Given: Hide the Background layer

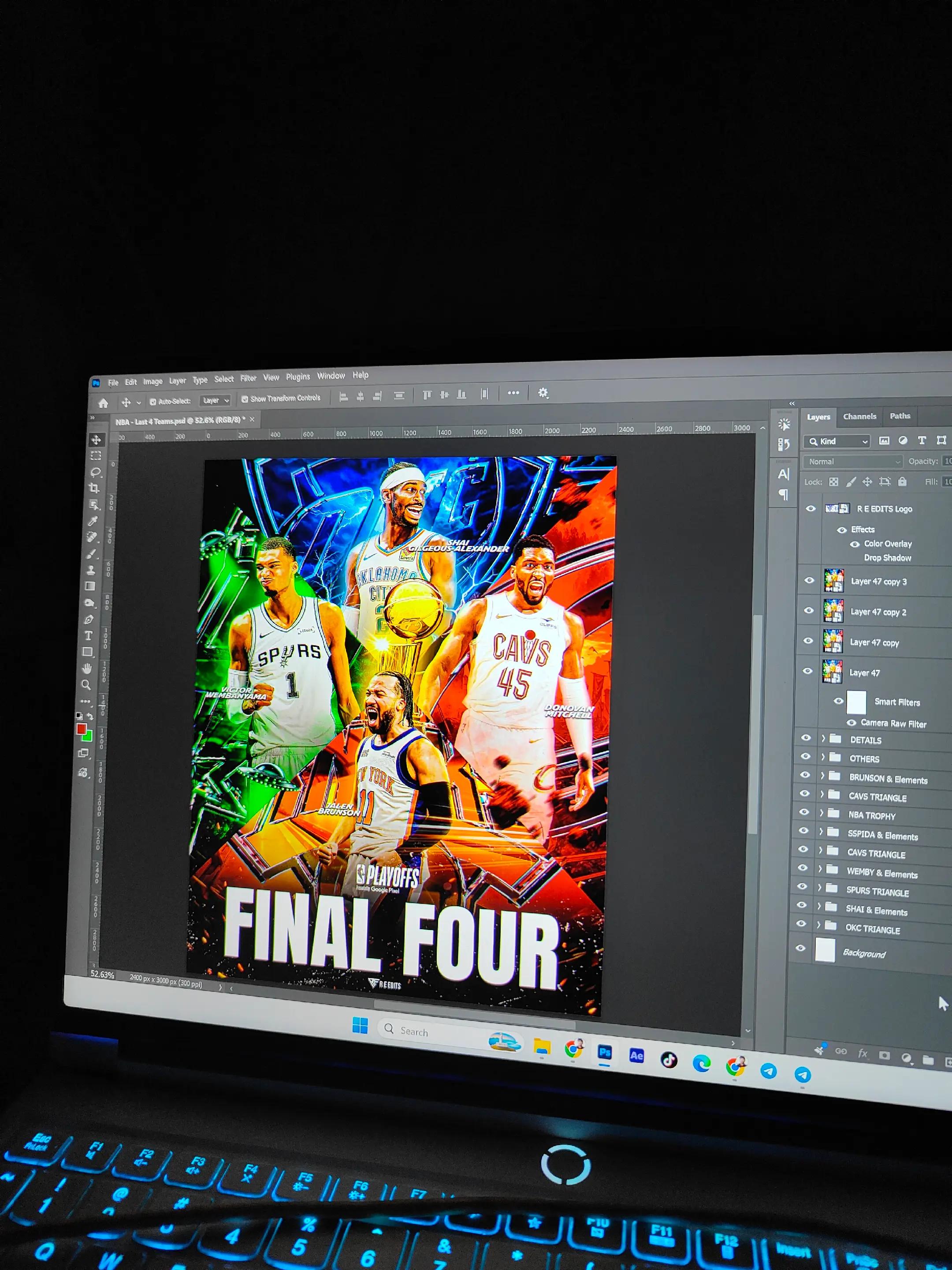Looking at the screenshot, I should [x=800, y=948].
